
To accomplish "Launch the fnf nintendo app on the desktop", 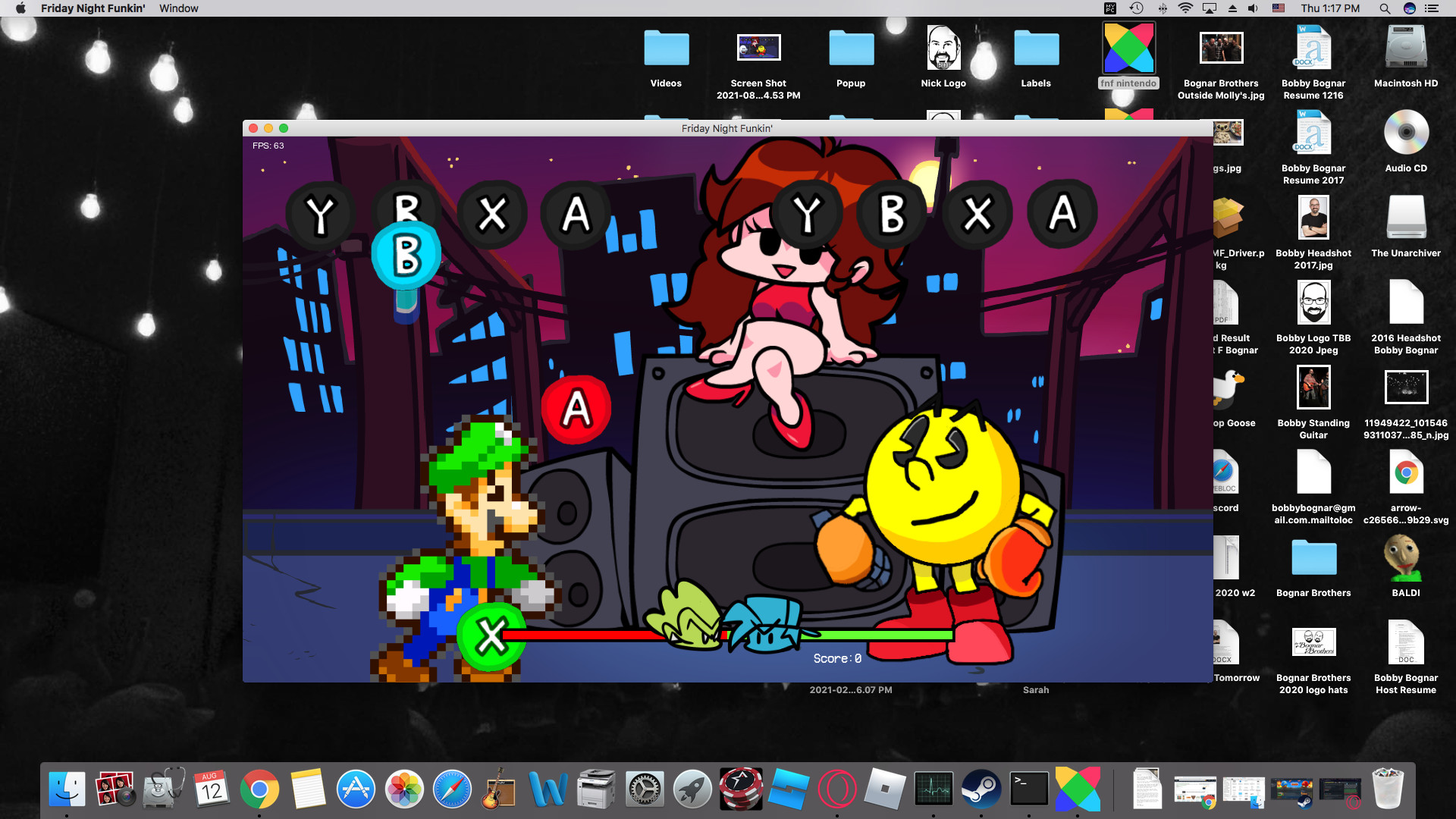I will 1128,47.
